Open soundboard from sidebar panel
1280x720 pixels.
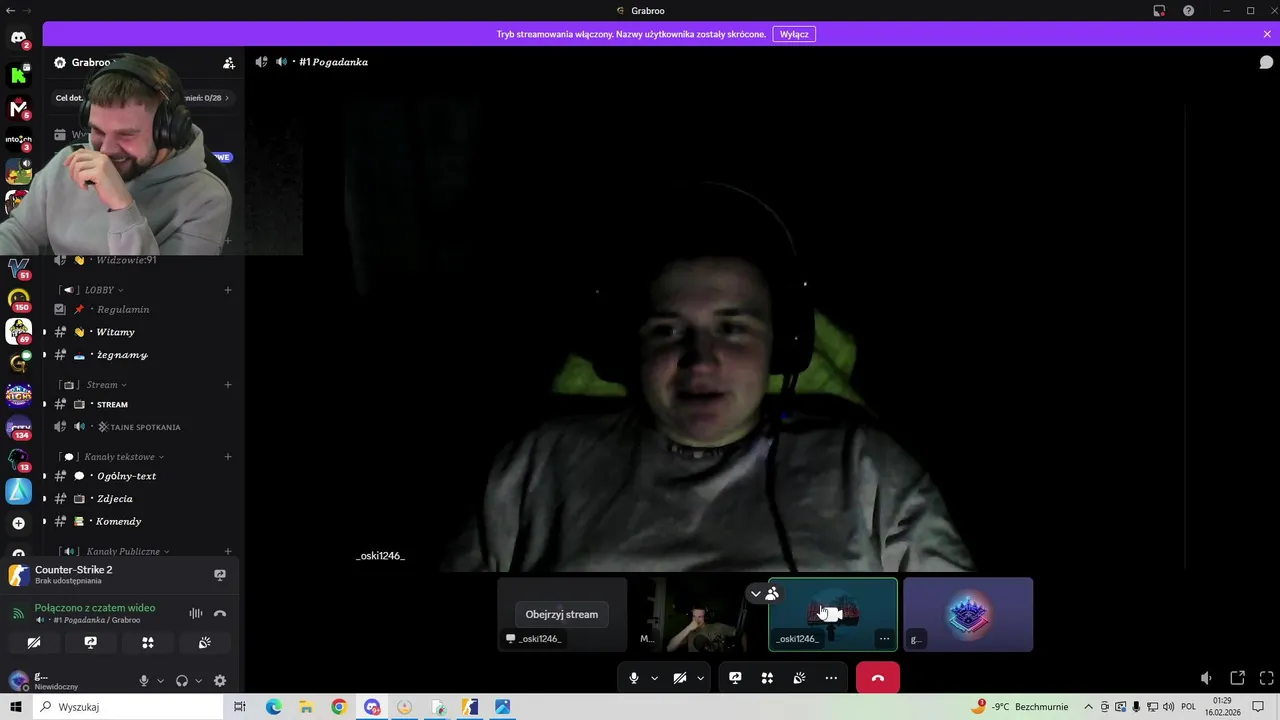click(205, 643)
